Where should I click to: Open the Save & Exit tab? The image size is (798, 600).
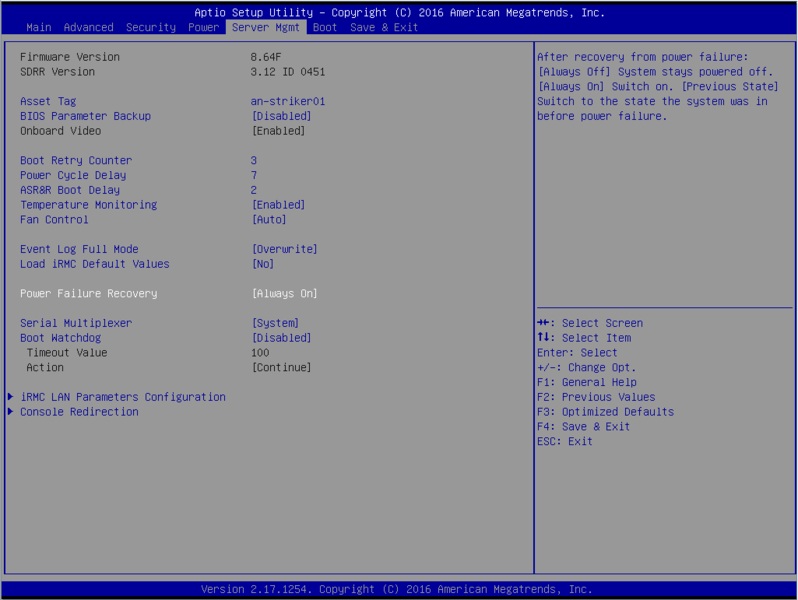tap(384, 27)
